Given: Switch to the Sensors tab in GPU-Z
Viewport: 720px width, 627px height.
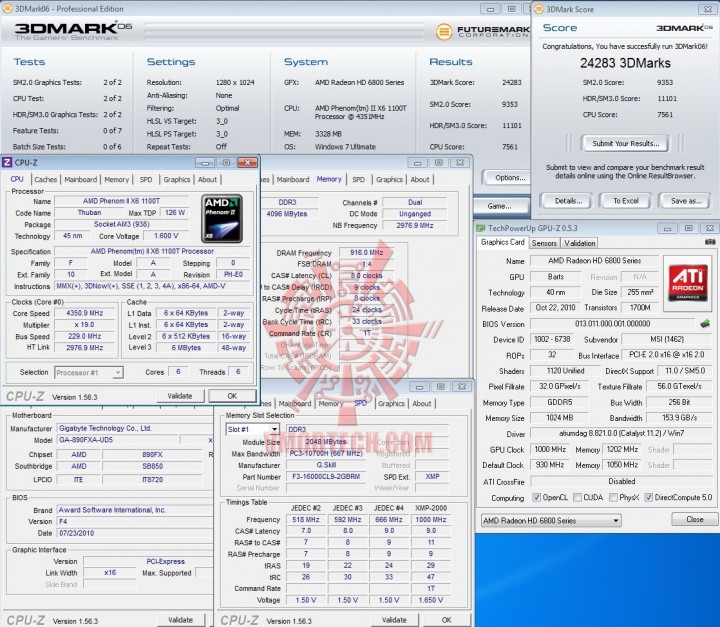Looking at the screenshot, I should pyautogui.click(x=544, y=243).
